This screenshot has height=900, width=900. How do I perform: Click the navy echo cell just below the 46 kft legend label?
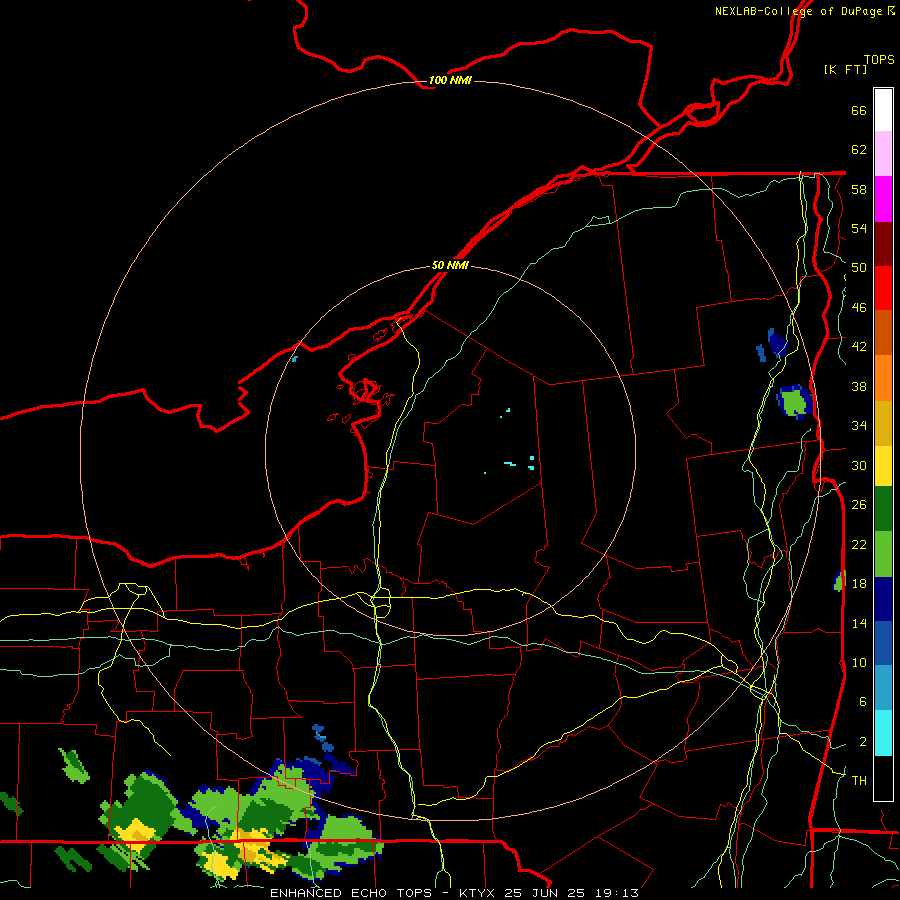pos(777,344)
